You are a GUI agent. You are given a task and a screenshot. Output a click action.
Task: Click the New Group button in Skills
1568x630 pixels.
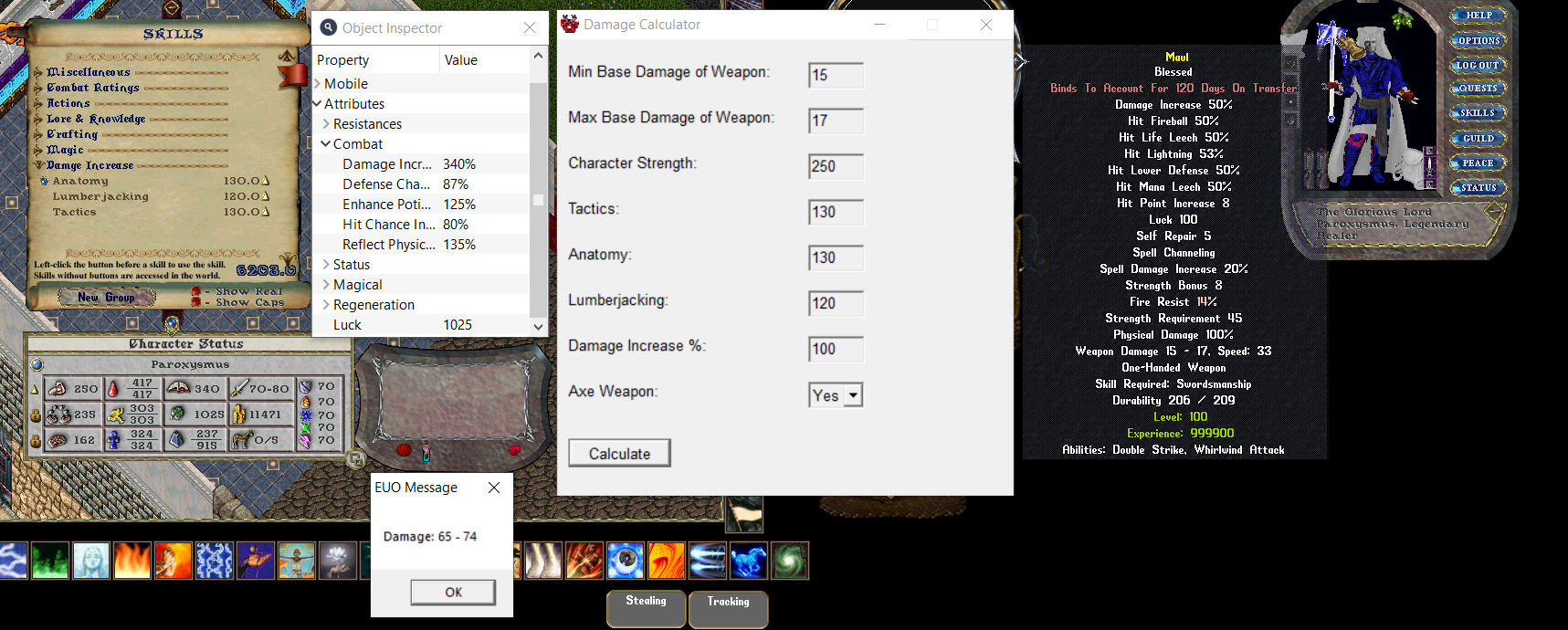(106, 298)
